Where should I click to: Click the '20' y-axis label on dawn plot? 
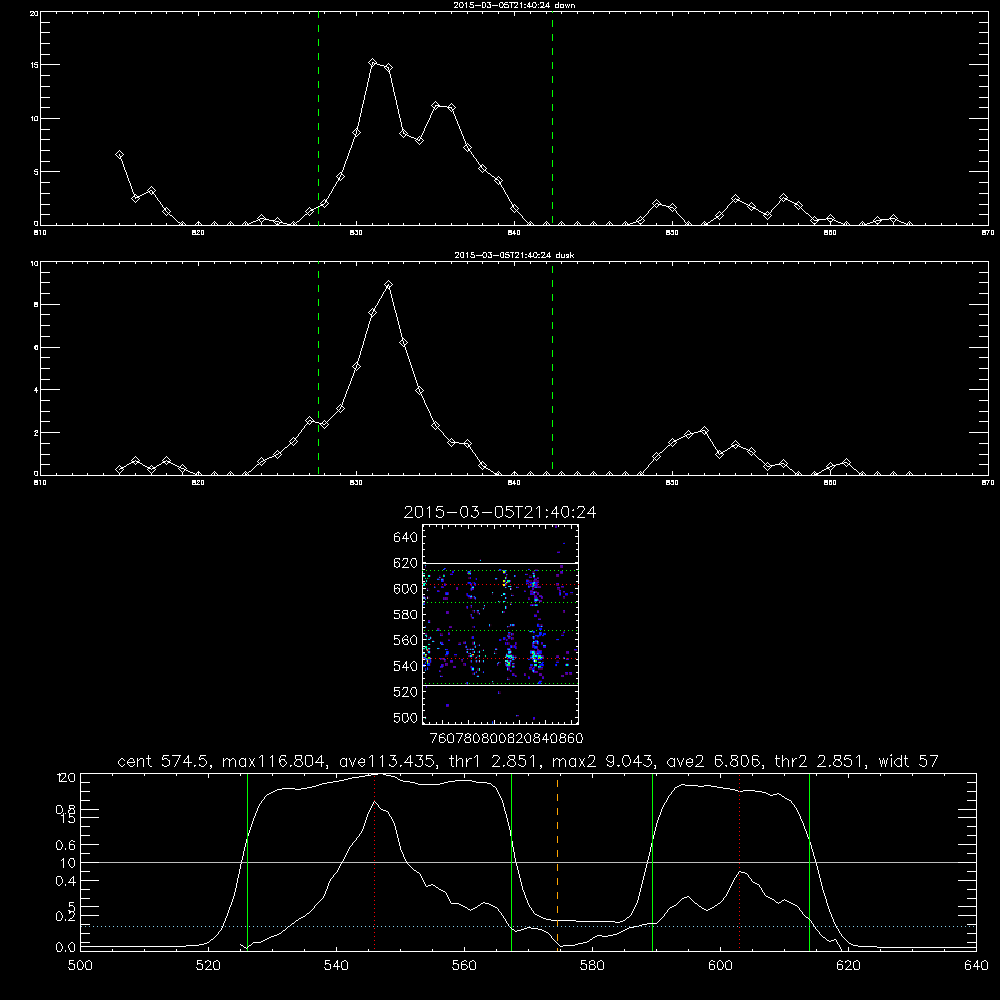tap(34, 13)
